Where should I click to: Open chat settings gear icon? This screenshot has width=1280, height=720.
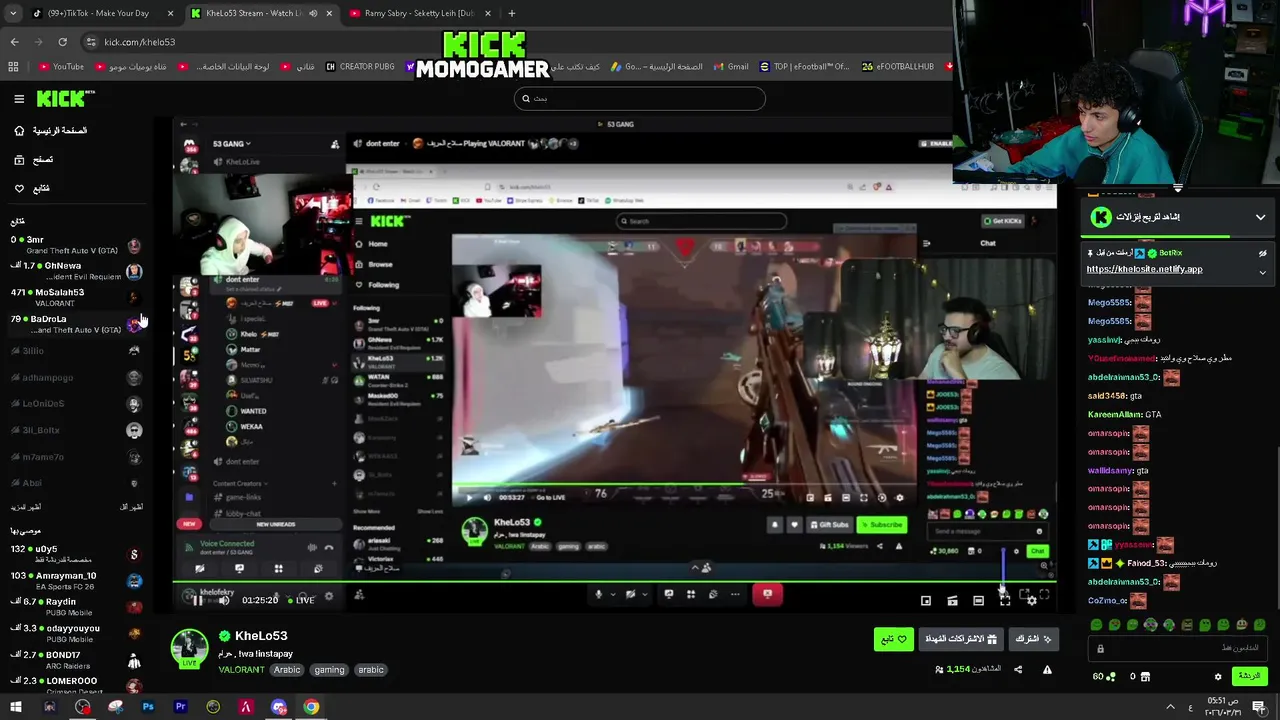pyautogui.click(x=1218, y=677)
